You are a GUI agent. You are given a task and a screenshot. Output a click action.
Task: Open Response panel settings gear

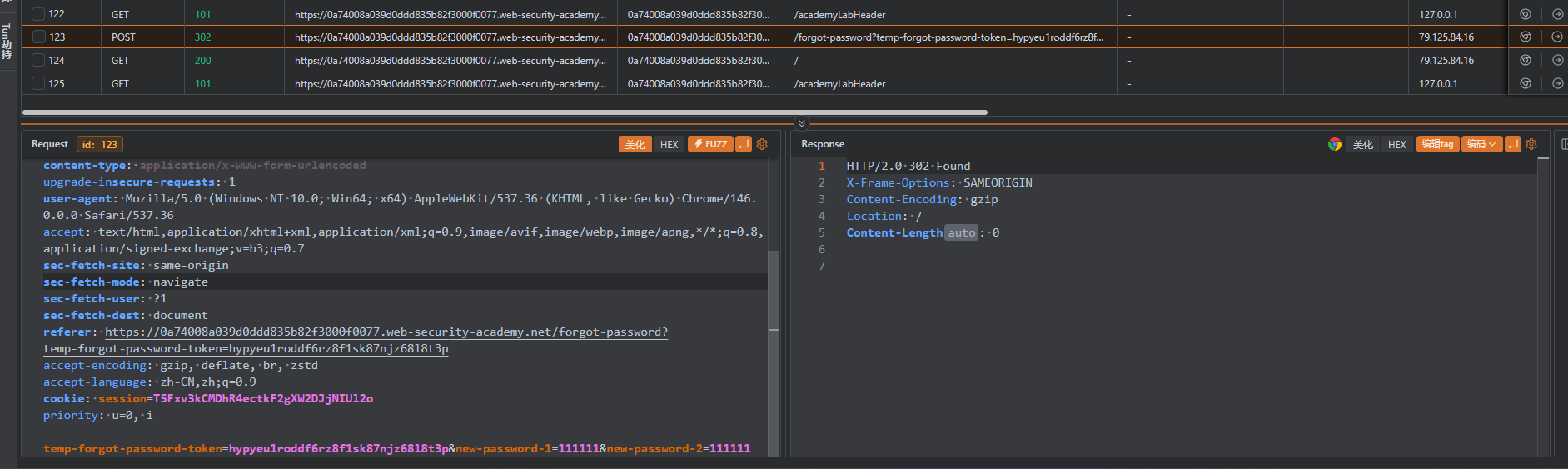1531,144
